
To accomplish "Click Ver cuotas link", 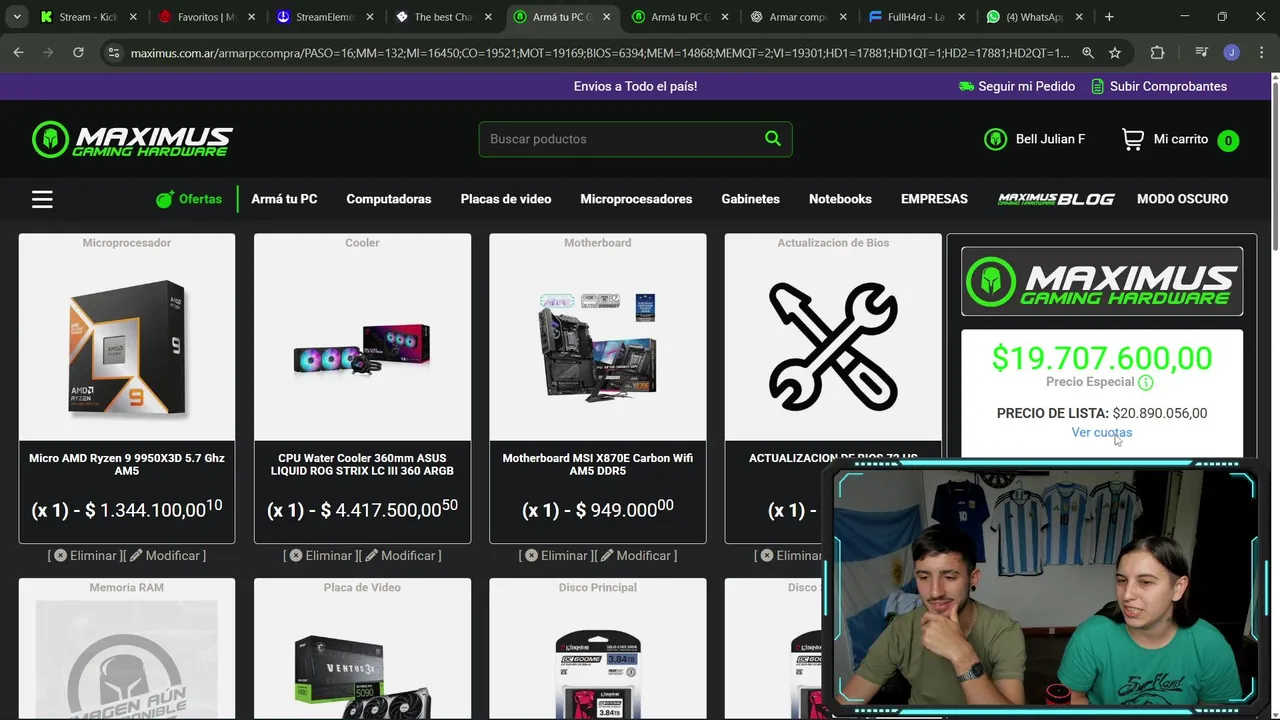I will pyautogui.click(x=1101, y=433).
